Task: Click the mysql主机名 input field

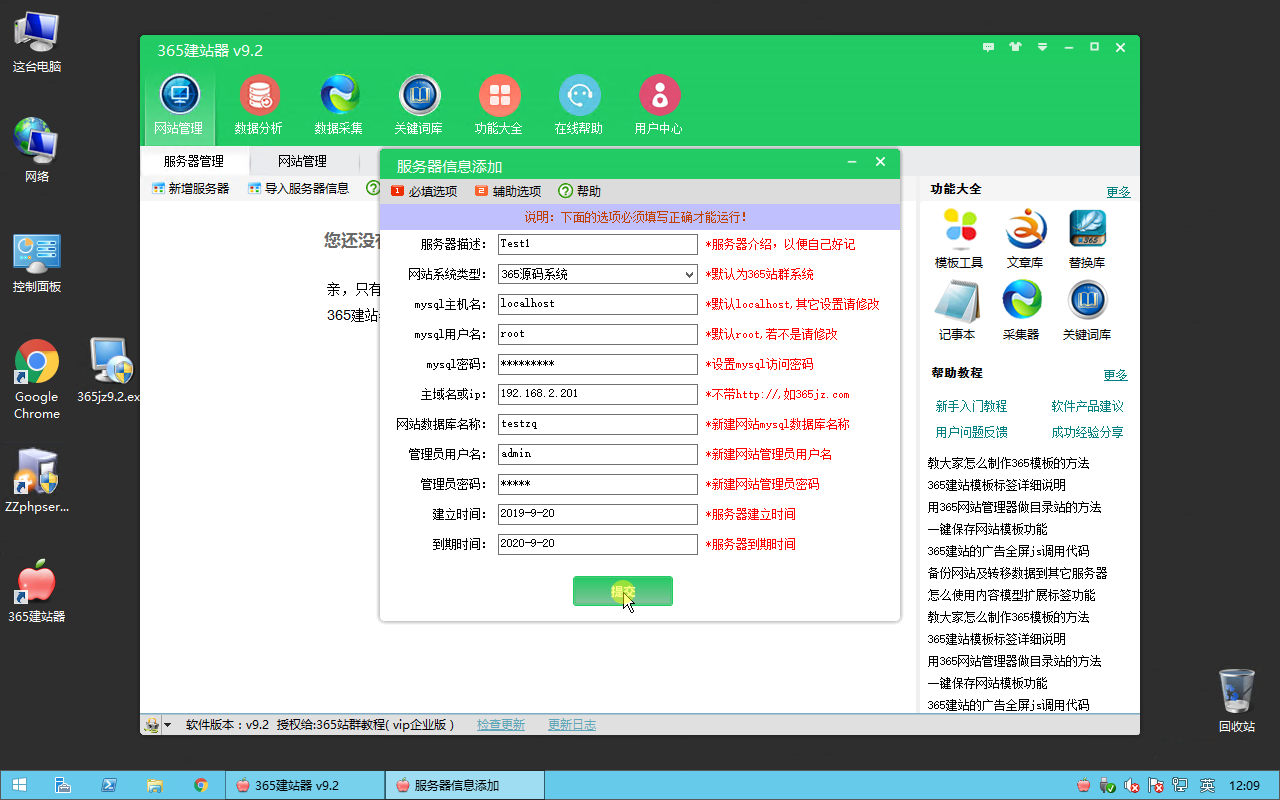Action: point(597,304)
